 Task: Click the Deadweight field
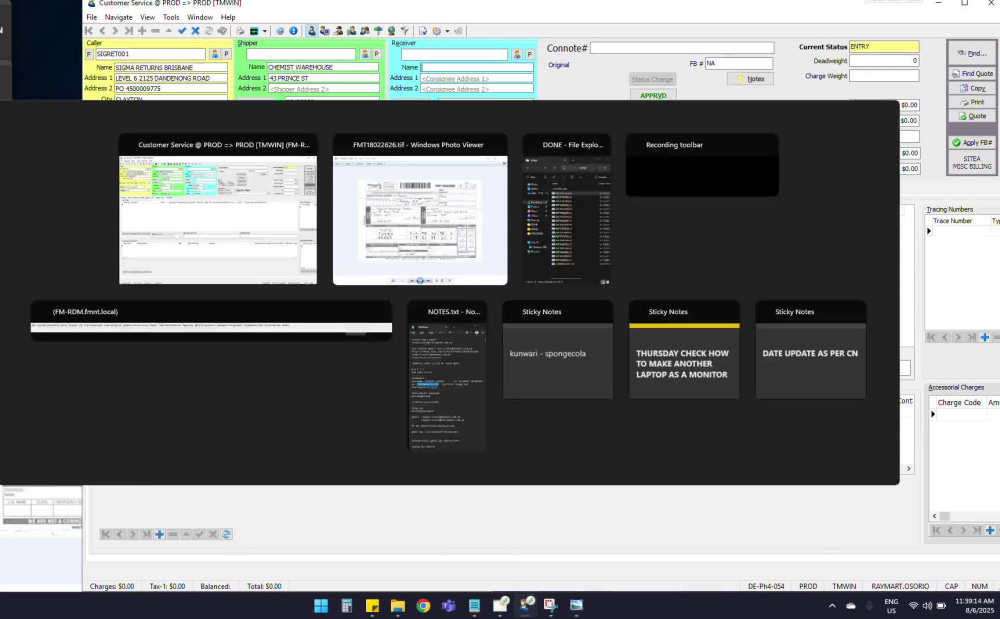(x=884, y=61)
